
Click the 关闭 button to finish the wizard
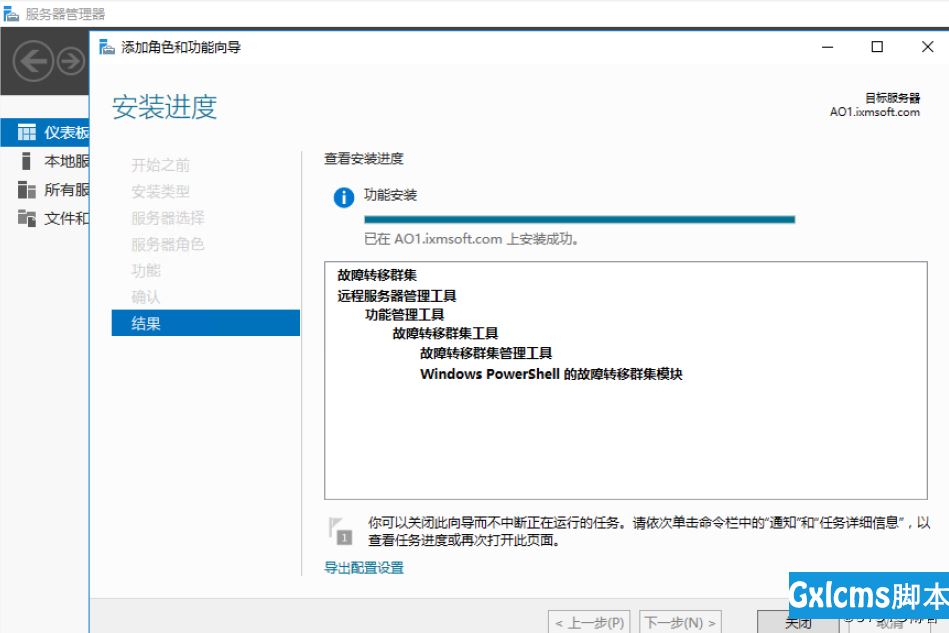(x=798, y=622)
